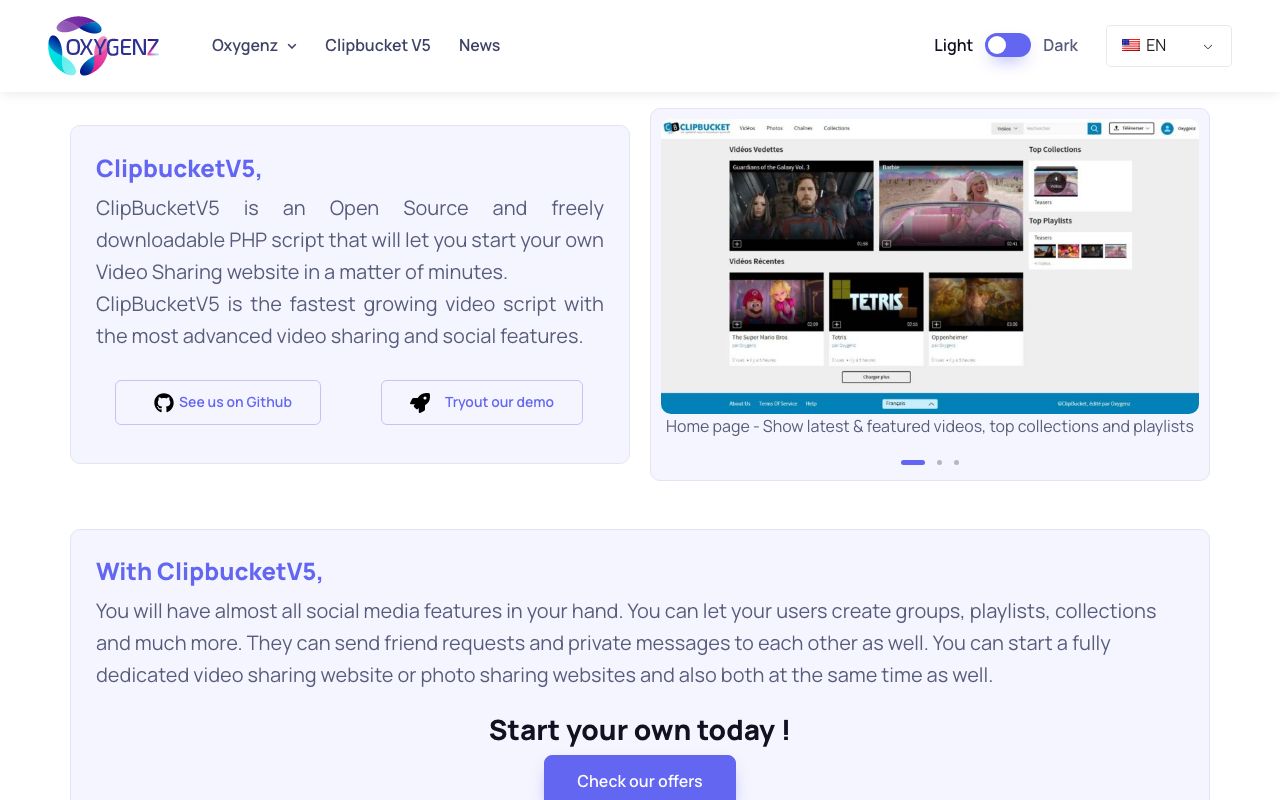This screenshot has height=800, width=1280.
Task: Go to the News page
Action: point(479,46)
